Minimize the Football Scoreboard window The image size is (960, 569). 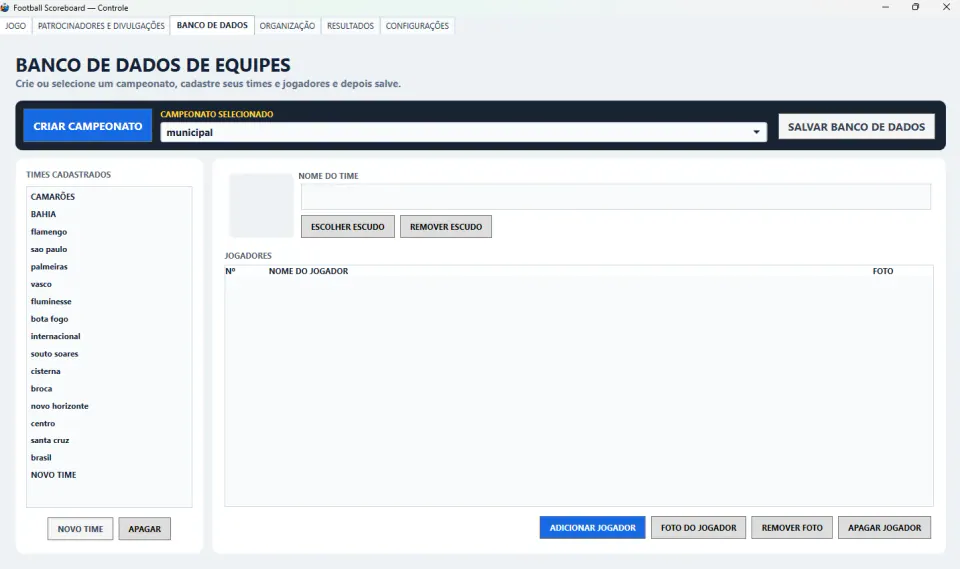tap(885, 7)
